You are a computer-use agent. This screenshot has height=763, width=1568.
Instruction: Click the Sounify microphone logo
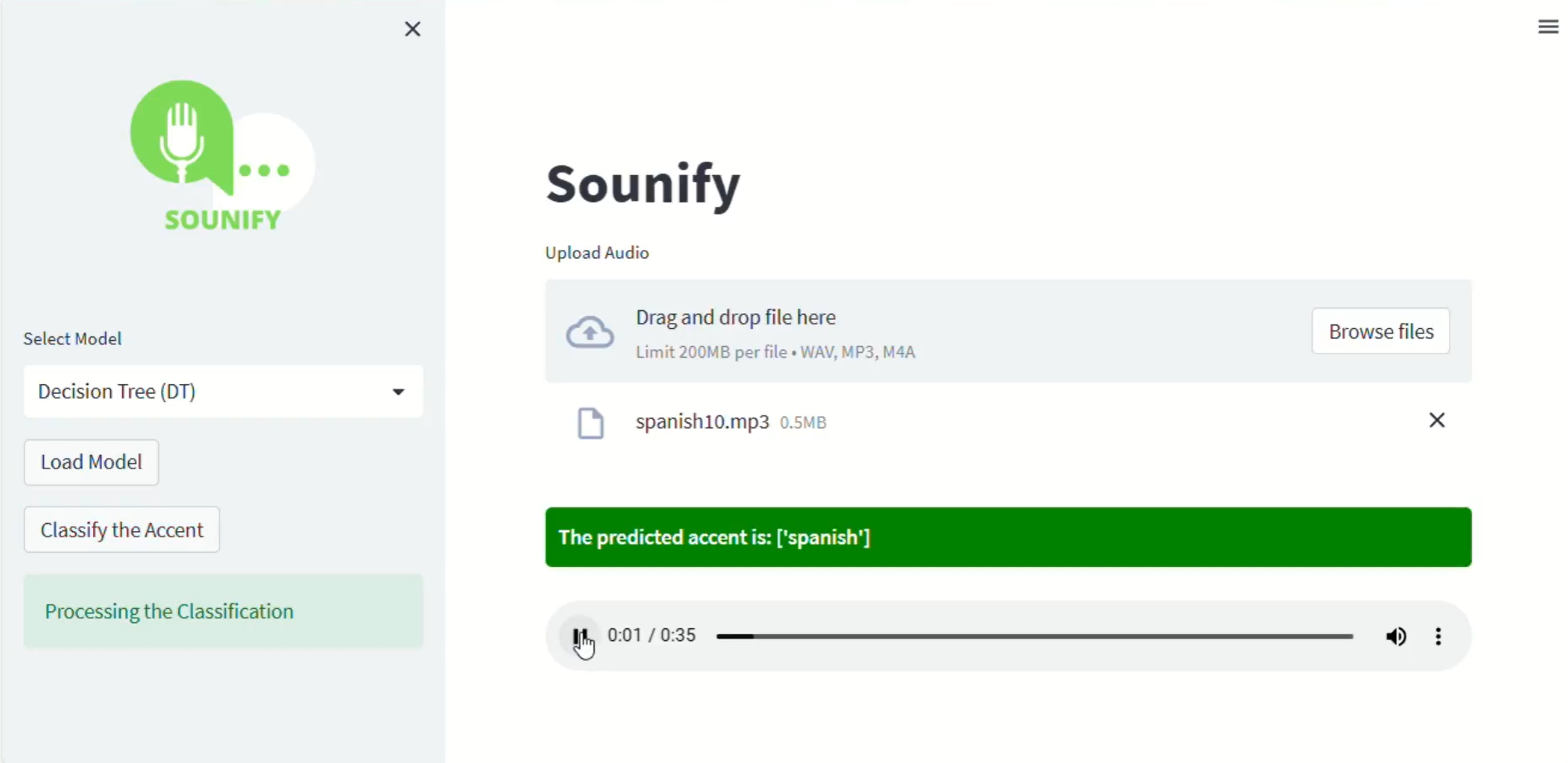point(222,155)
